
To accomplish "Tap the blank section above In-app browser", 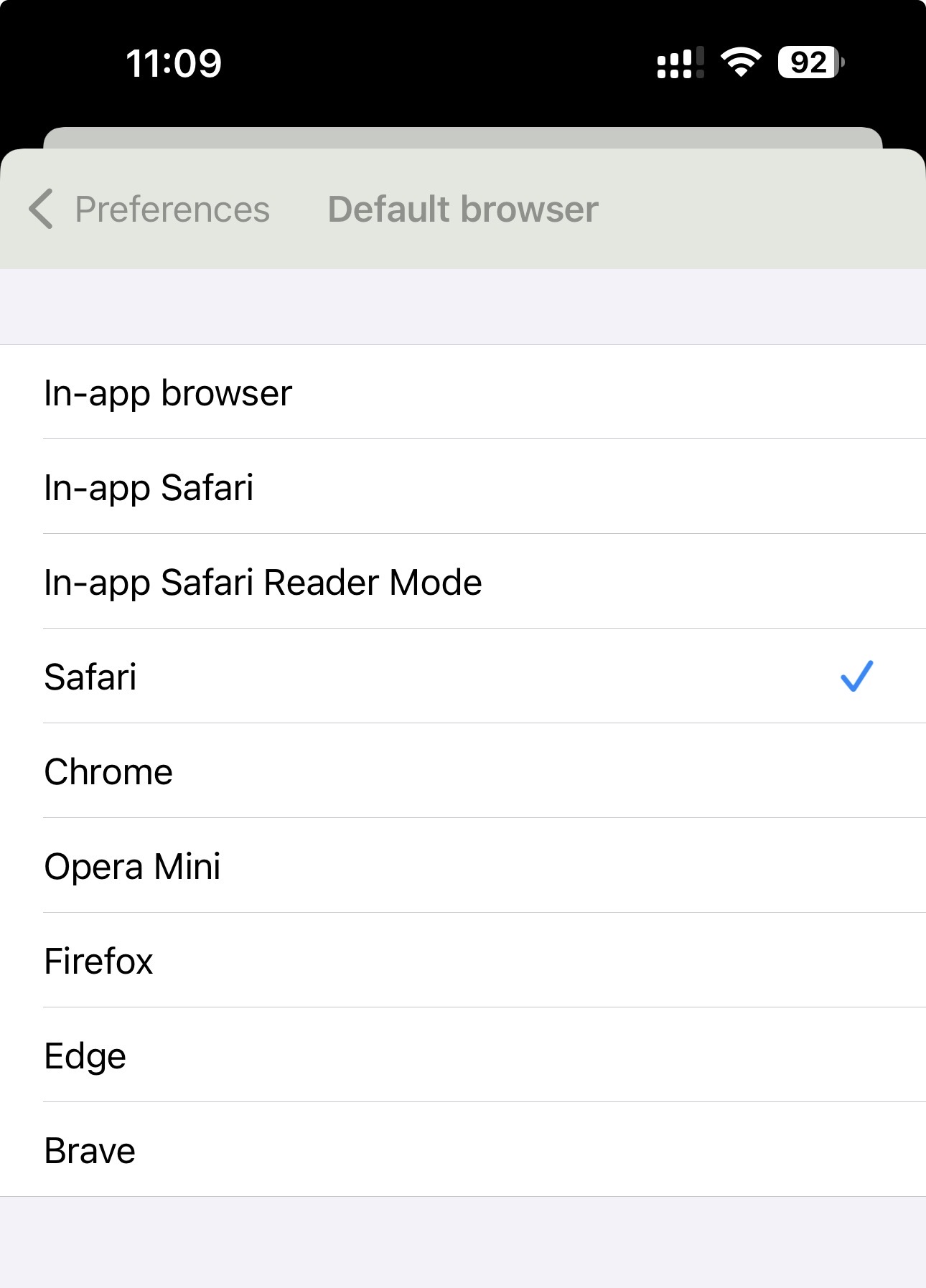I will 463,306.
